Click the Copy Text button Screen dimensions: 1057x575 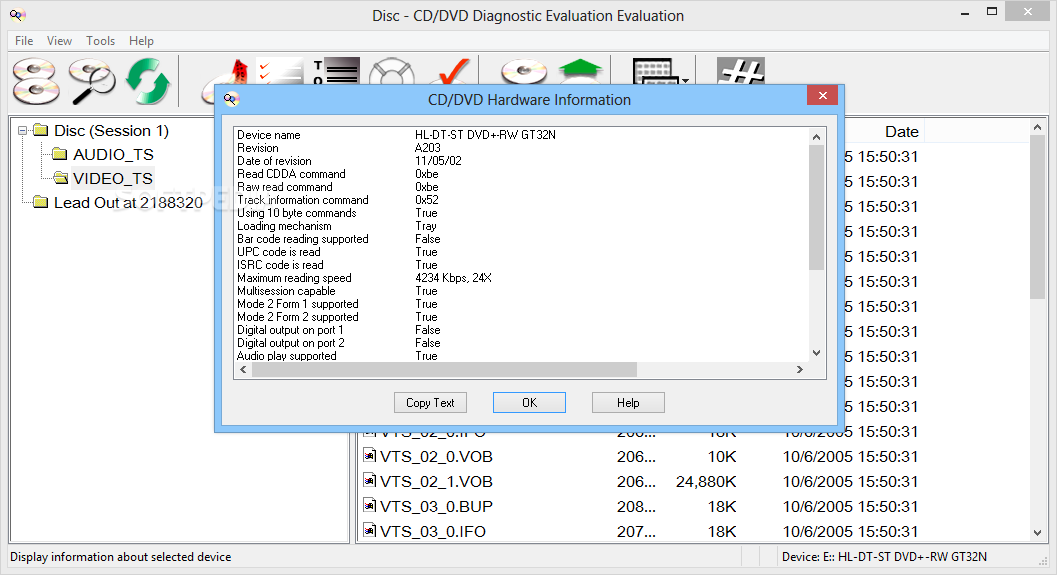pos(430,402)
